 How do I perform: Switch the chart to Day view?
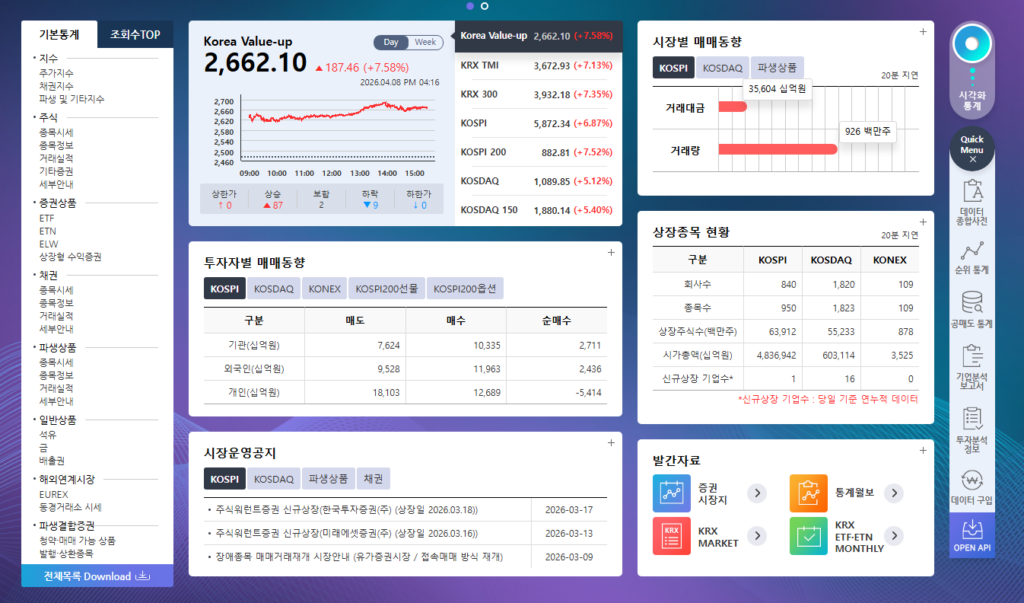click(x=391, y=42)
